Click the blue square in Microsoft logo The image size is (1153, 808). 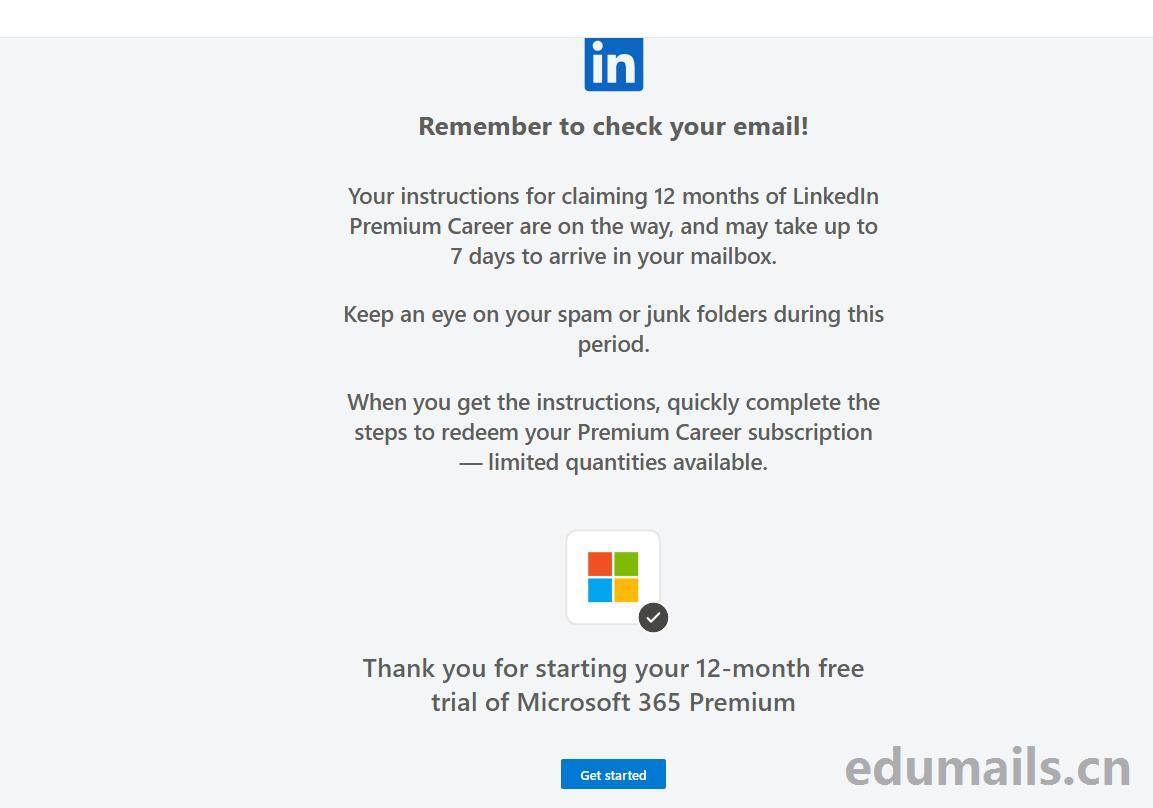tap(600, 590)
